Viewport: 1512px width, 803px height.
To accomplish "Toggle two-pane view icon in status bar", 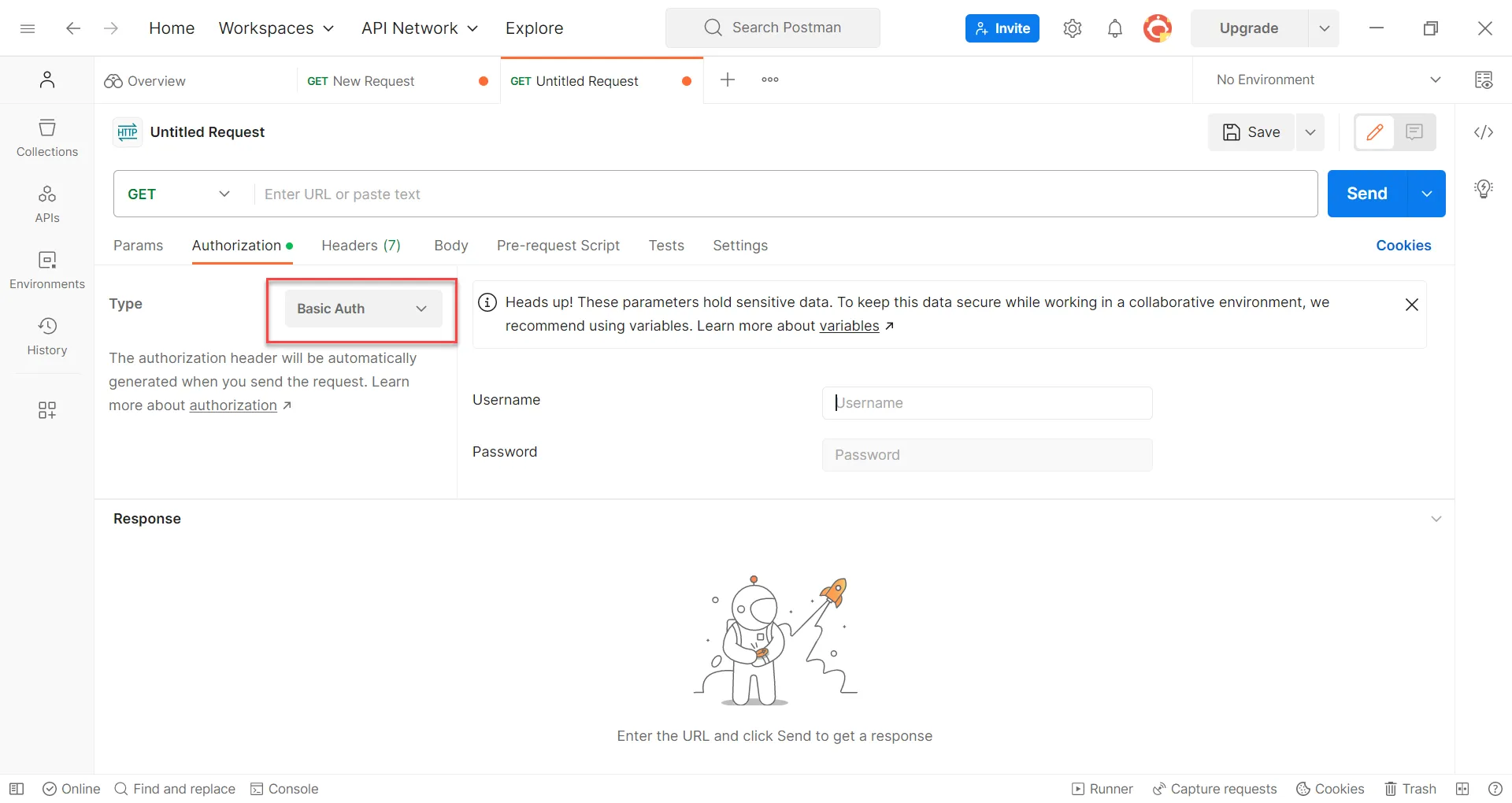I will click(1462, 789).
